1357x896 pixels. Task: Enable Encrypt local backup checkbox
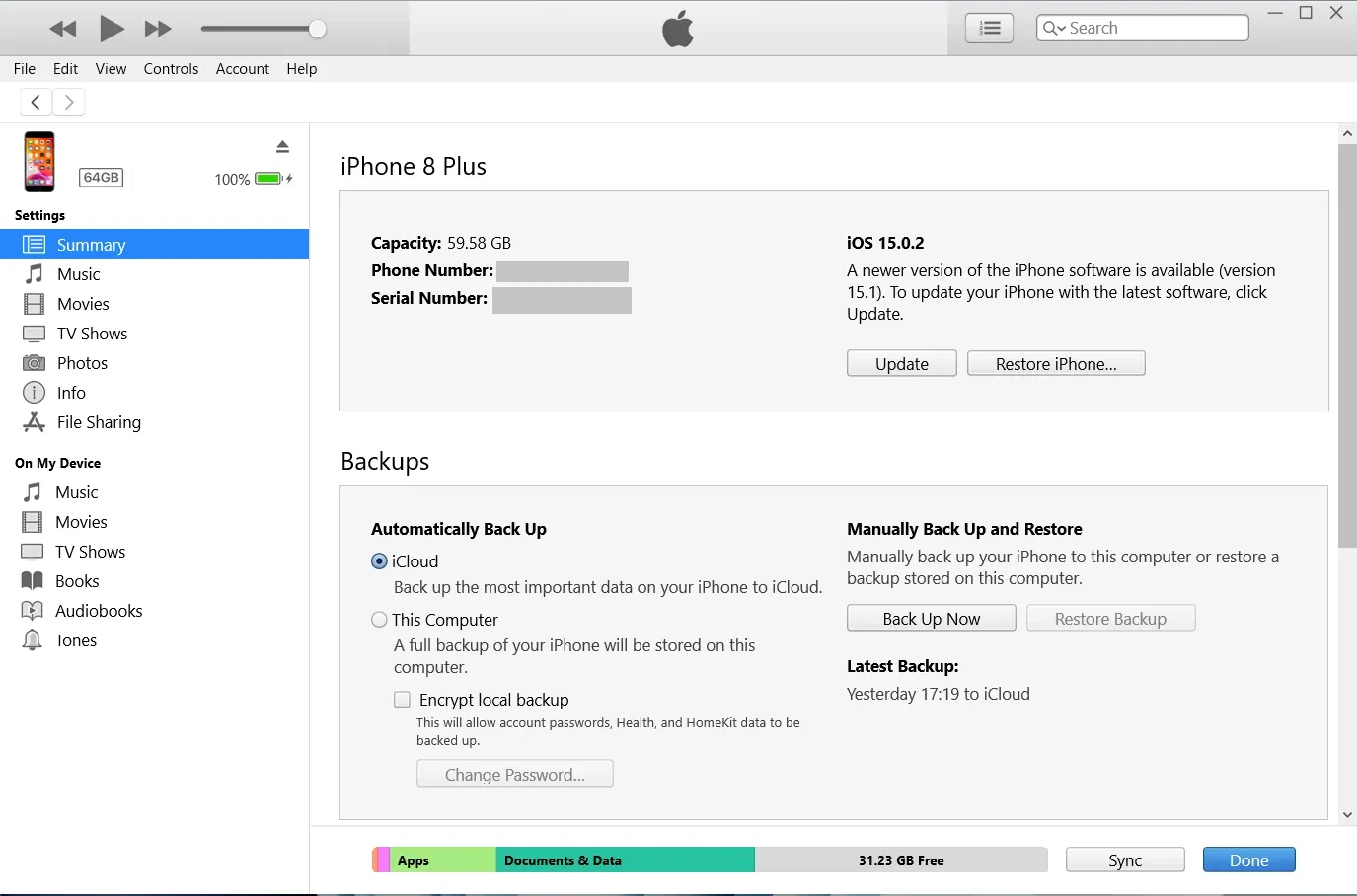402,700
